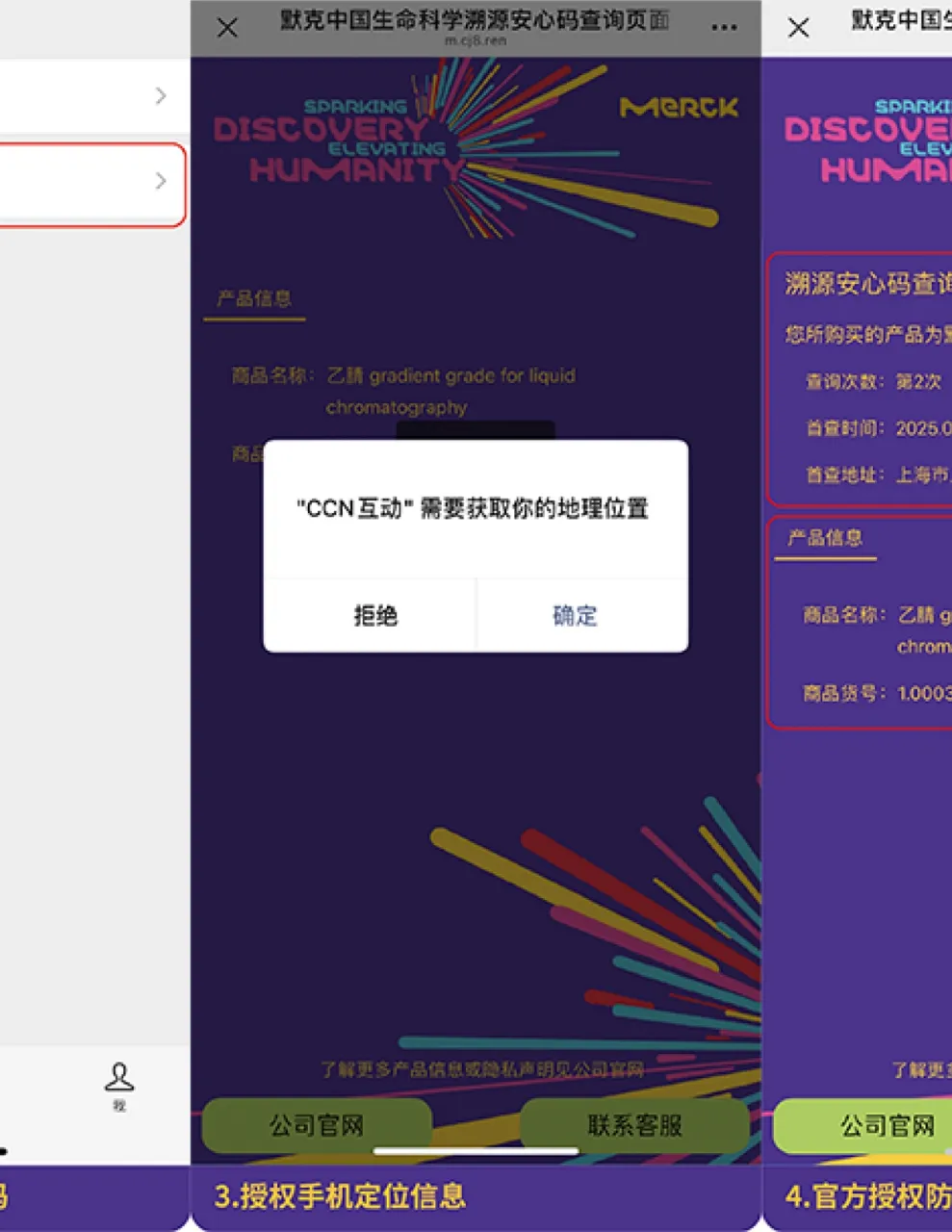
Task: Tap 确定 to allow location access
Action: point(575,616)
